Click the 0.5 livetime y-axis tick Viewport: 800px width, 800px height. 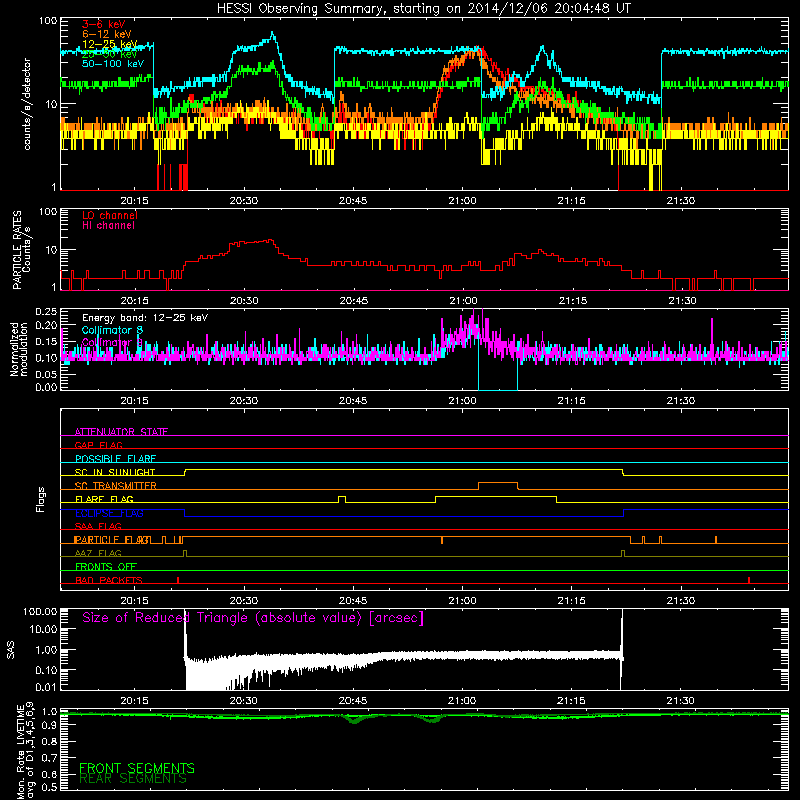coord(49,788)
